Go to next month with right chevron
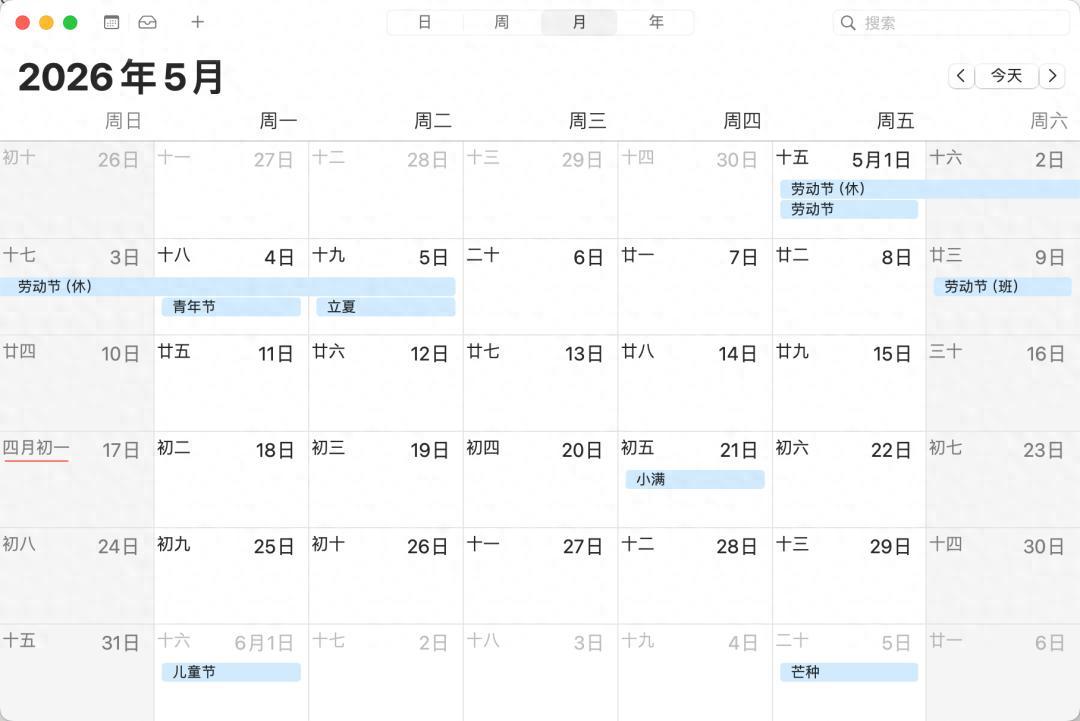Image resolution: width=1080 pixels, height=721 pixels. [1052, 76]
